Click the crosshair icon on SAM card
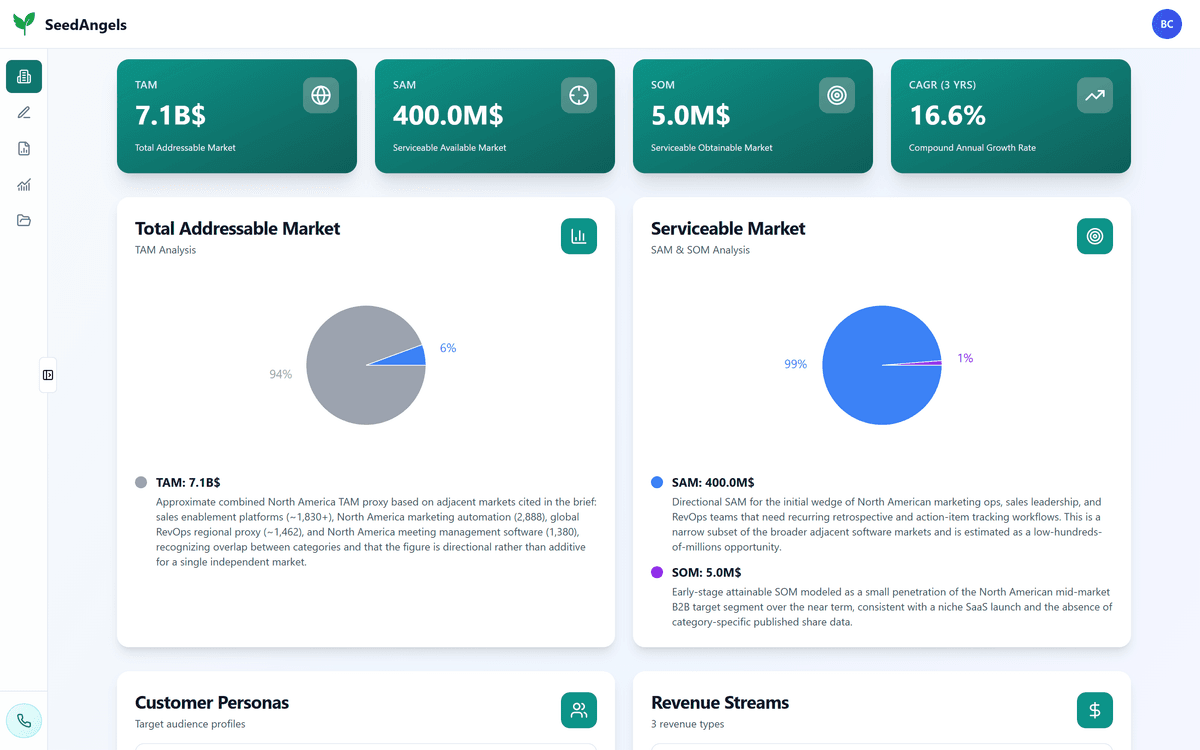The width and height of the screenshot is (1200, 750). [x=579, y=95]
